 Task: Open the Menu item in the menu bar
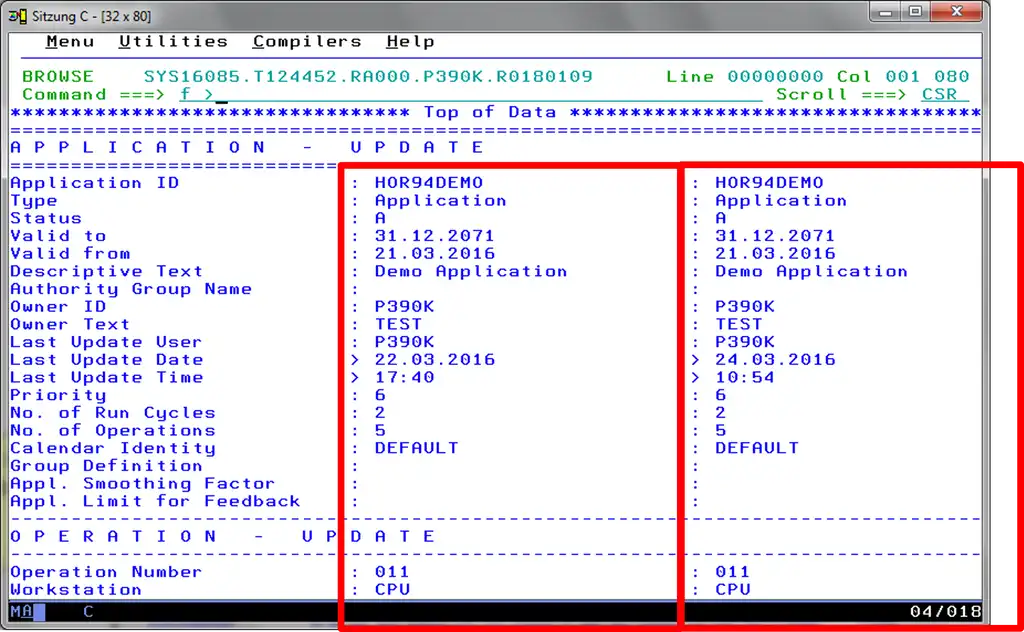[x=70, y=42]
